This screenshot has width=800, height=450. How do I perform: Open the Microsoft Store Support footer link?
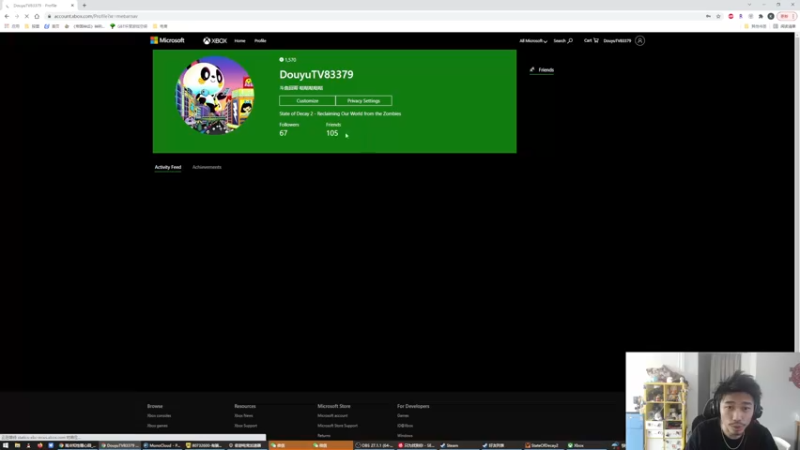point(338,426)
